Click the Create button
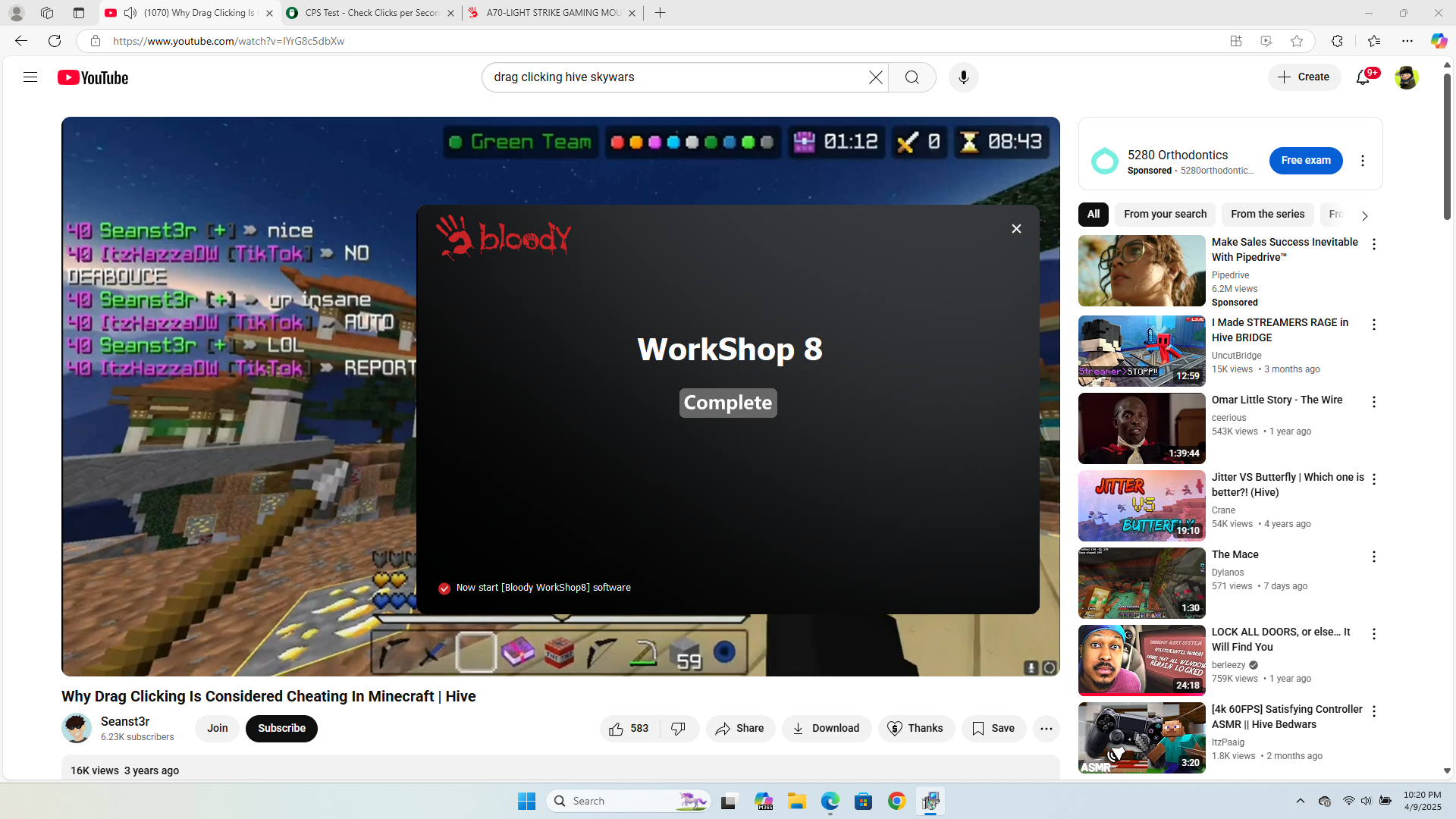The width and height of the screenshot is (1456, 819). point(1304,77)
